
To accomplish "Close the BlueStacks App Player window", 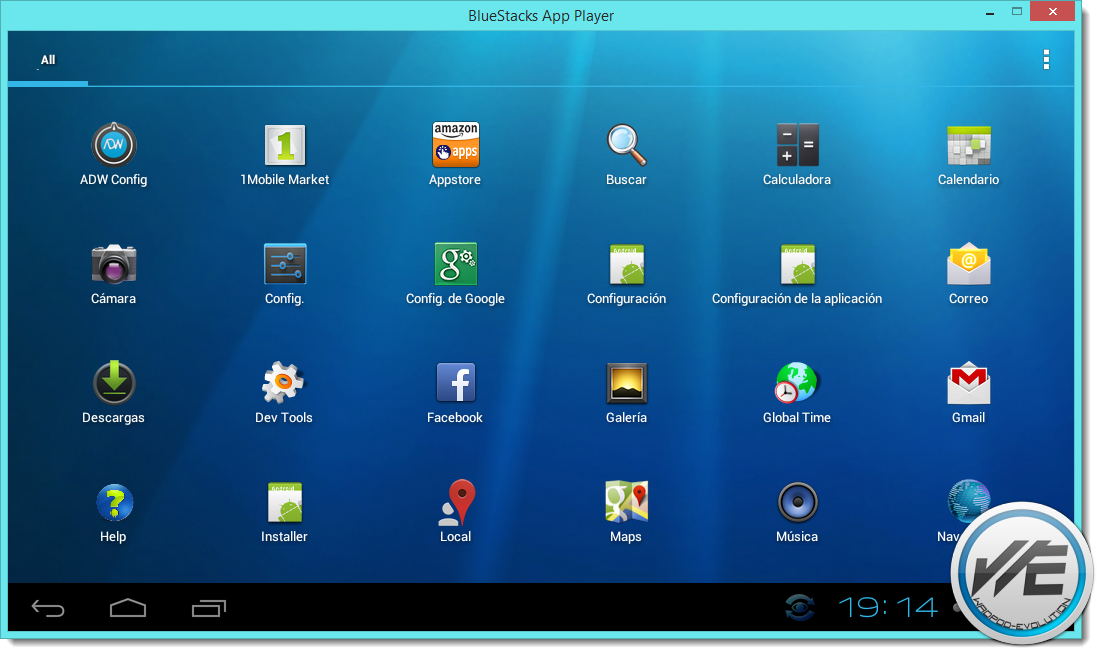I will pos(1052,11).
